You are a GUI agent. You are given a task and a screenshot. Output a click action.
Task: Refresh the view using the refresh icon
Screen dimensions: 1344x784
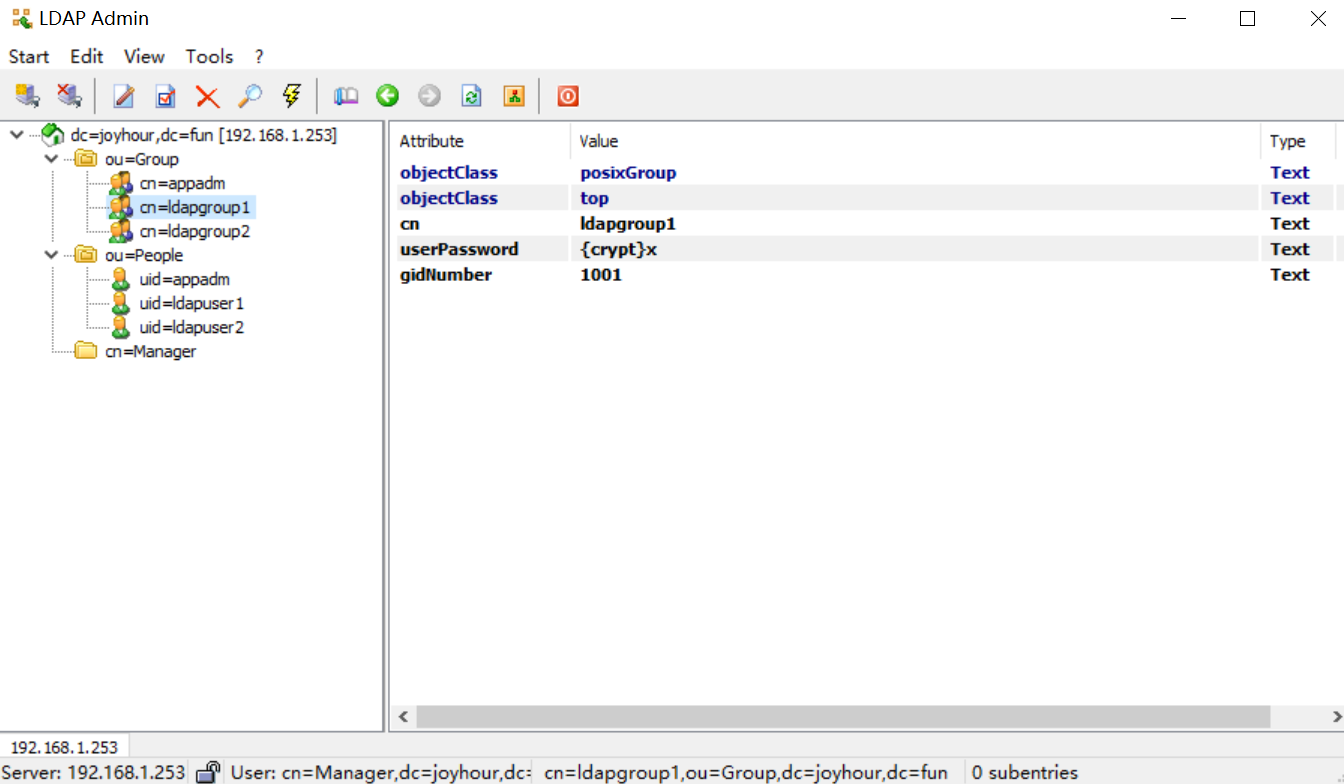[x=471, y=96]
